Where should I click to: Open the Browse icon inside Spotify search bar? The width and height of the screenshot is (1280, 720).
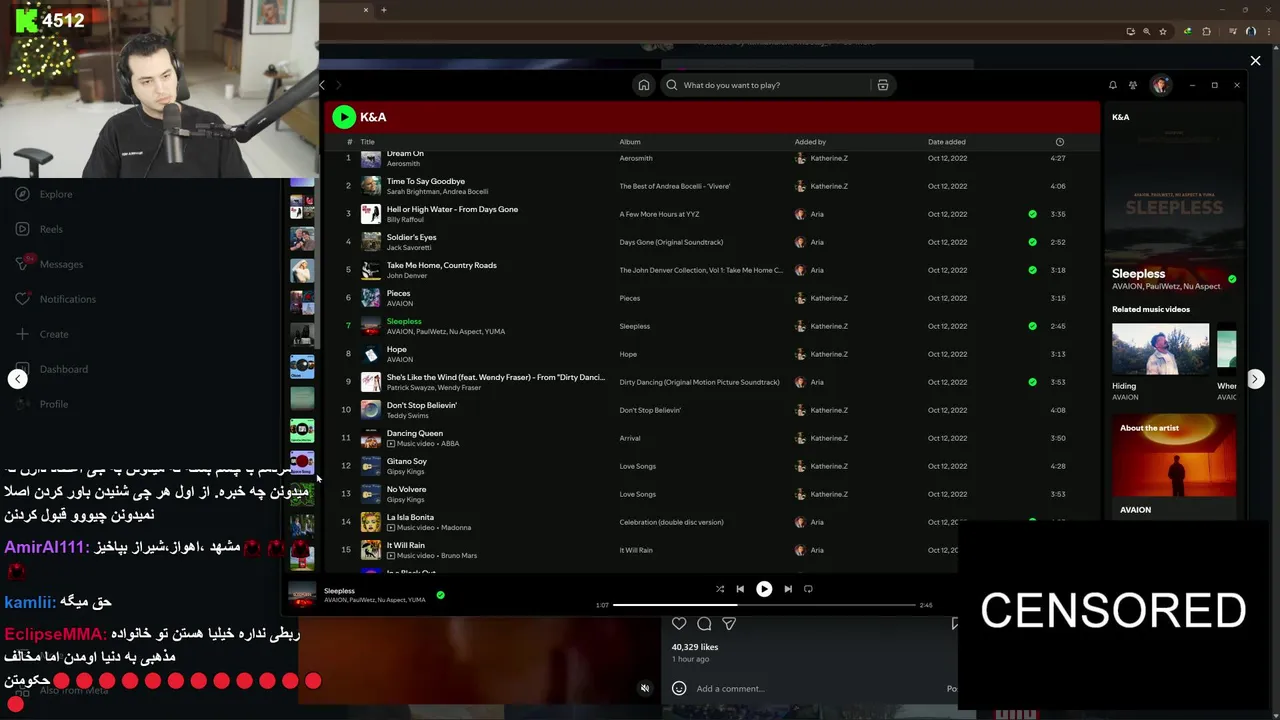coord(883,85)
